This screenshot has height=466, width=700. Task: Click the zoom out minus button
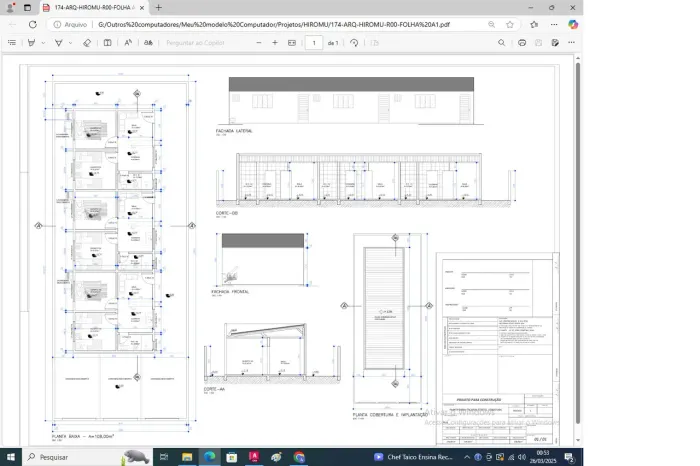(259, 43)
